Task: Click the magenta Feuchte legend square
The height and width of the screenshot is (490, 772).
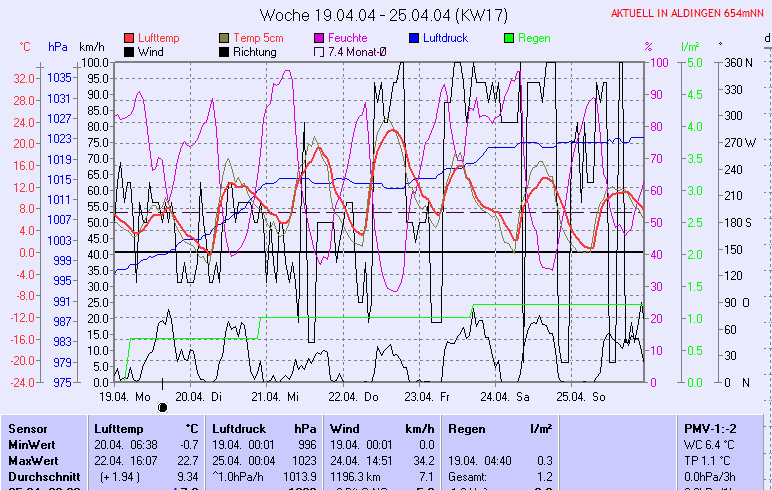Action: [320, 38]
